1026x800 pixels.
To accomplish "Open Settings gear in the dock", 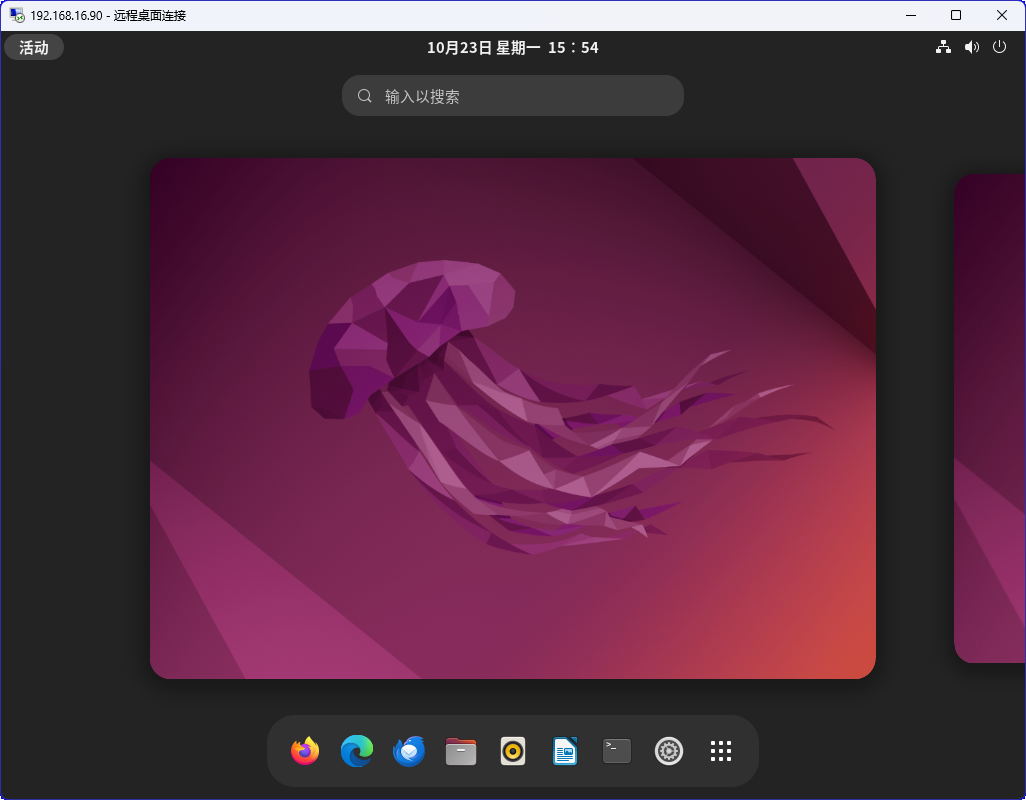I will [x=669, y=751].
